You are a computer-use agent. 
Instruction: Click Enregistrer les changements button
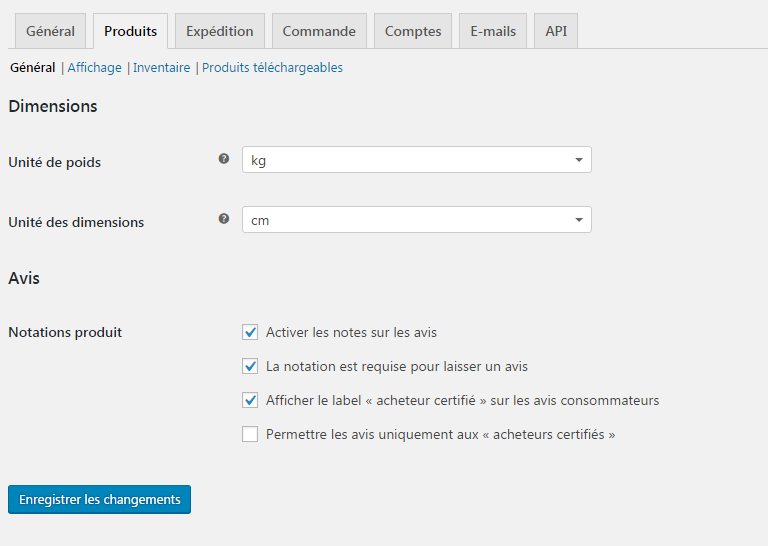[x=99, y=499]
